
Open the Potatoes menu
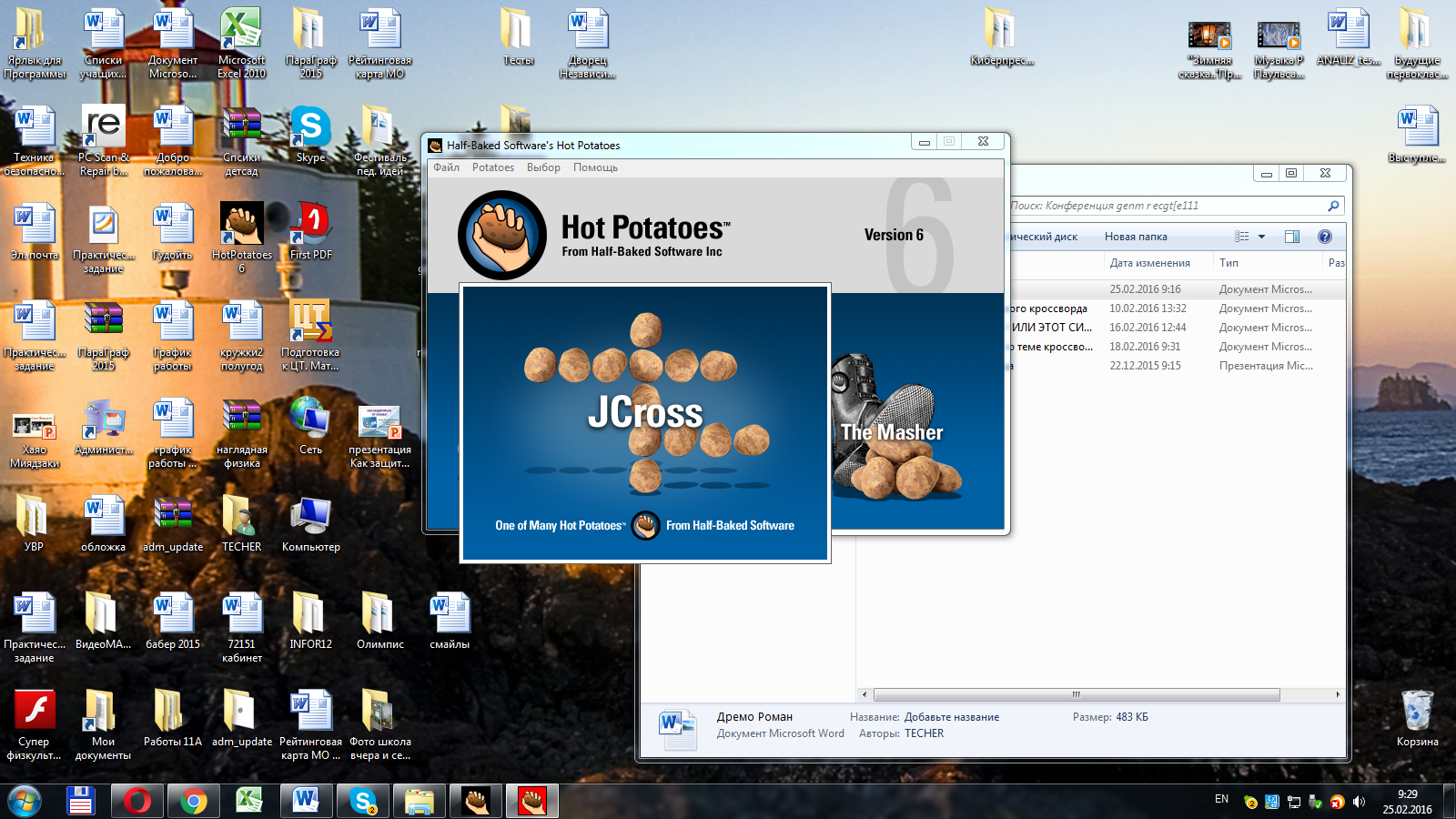(493, 167)
